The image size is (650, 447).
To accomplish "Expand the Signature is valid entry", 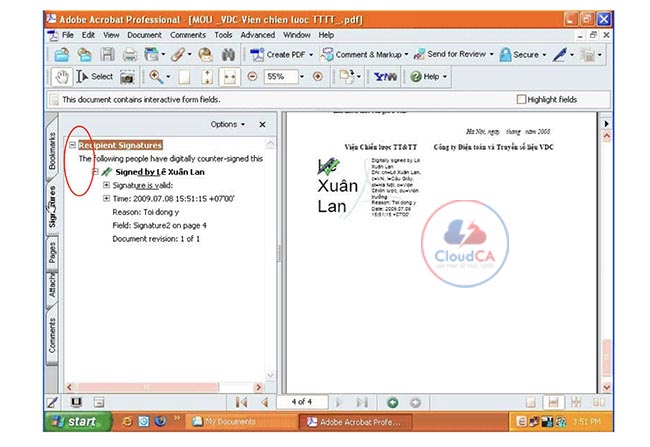I will pos(107,185).
